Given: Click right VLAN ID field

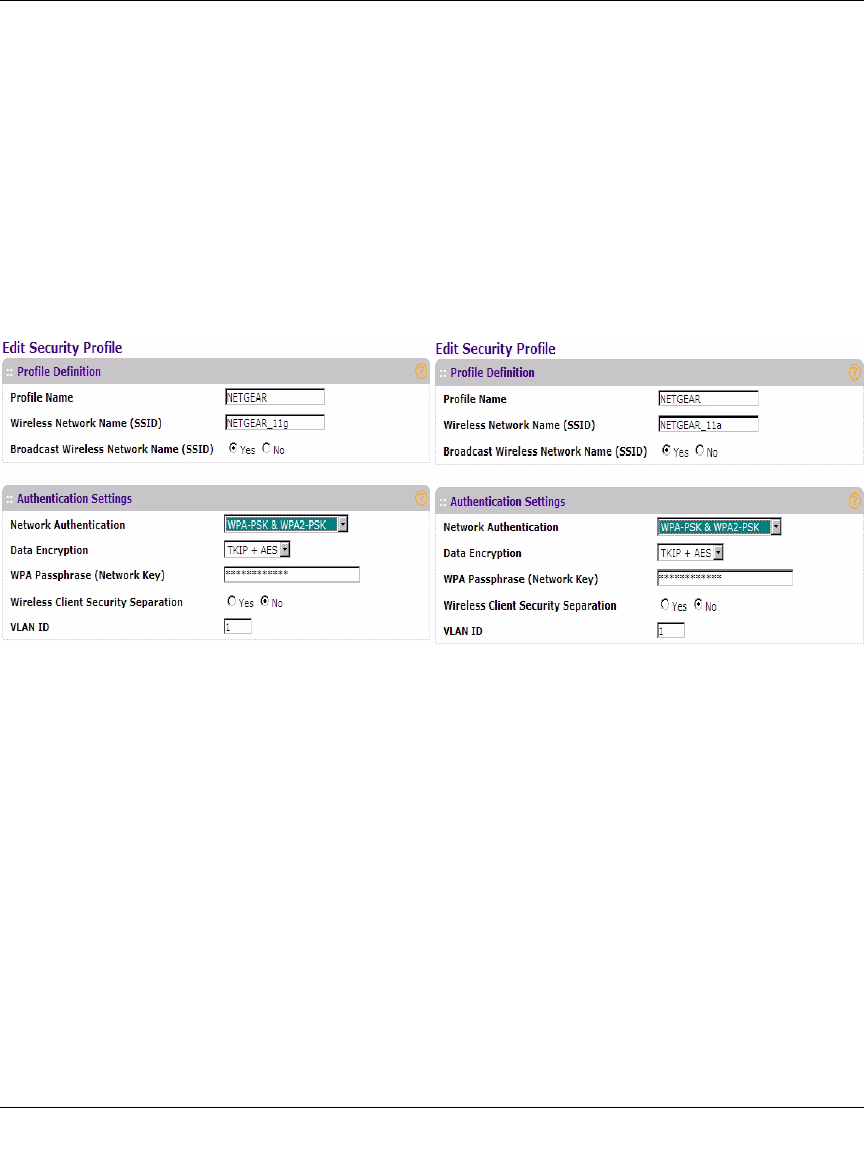Looking at the screenshot, I should pos(671,631).
